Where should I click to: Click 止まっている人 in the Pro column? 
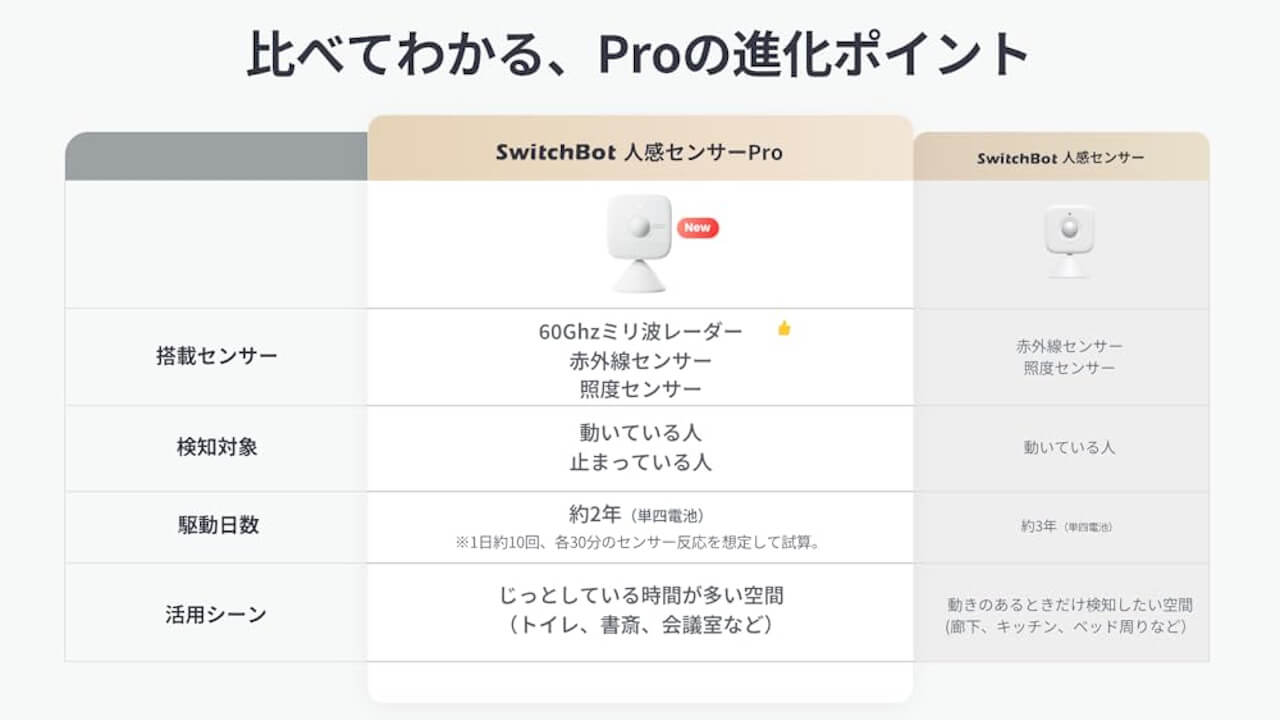point(640,463)
